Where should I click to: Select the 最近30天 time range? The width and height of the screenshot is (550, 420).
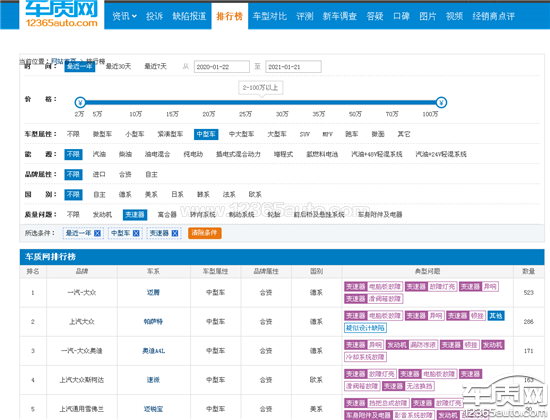118,66
